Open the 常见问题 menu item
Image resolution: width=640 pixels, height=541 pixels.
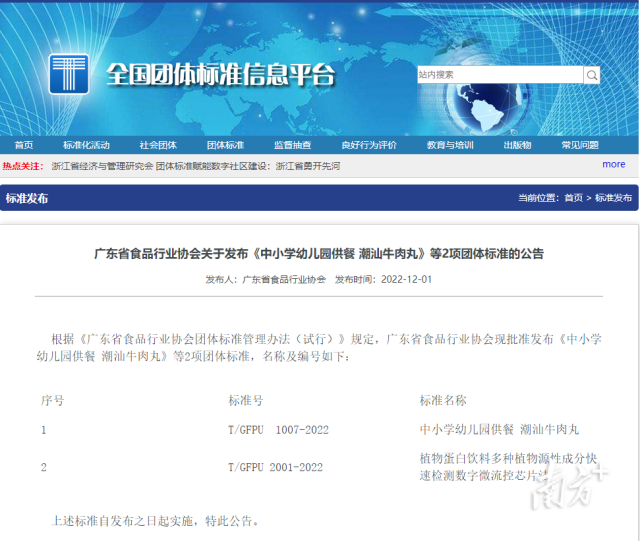click(580, 145)
